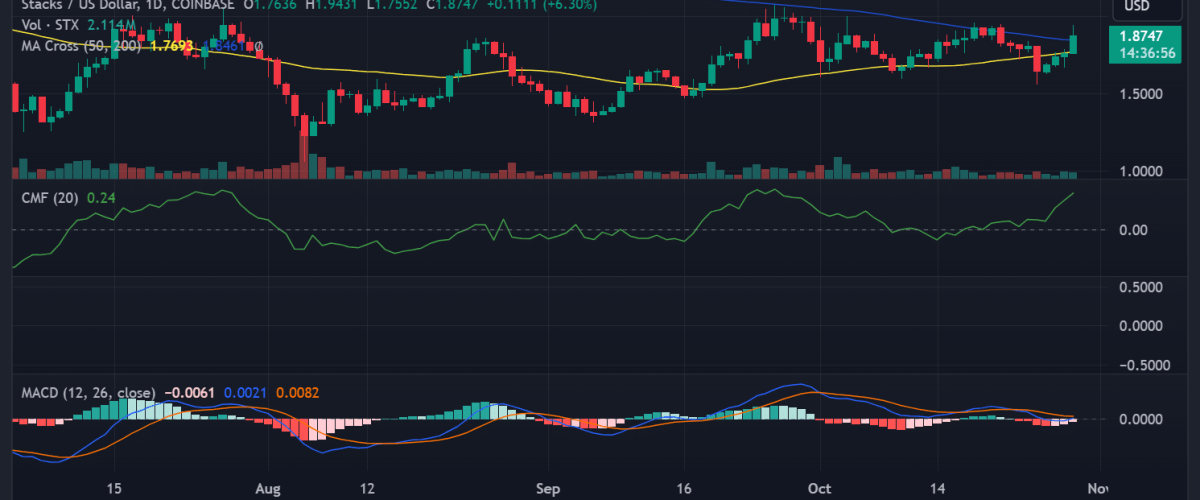This screenshot has width=1200, height=500.
Task: Click the MACD histogram value -0.0061
Action: click(x=190, y=393)
